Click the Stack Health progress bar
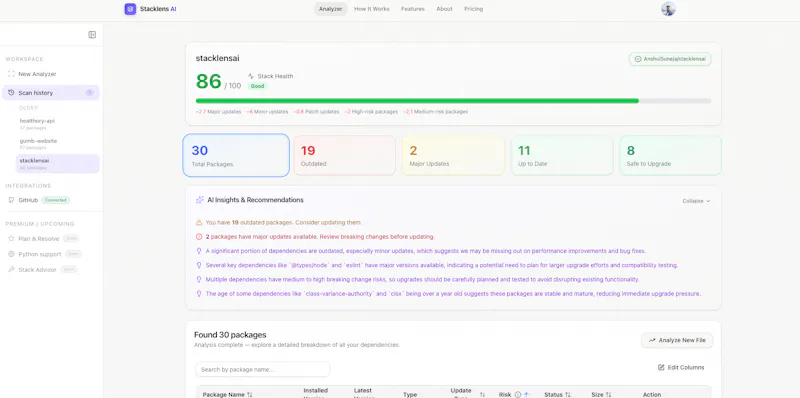The image size is (800, 398). (453, 101)
